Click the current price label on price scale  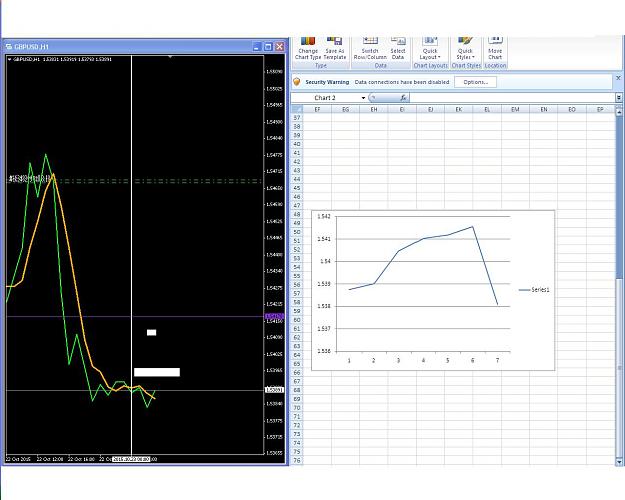[275, 390]
